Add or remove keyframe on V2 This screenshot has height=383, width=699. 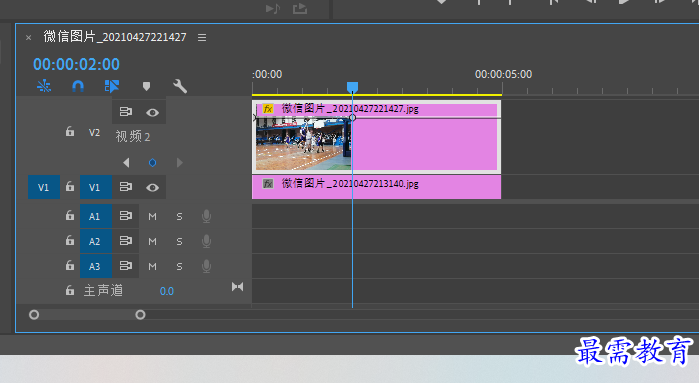click(x=152, y=163)
